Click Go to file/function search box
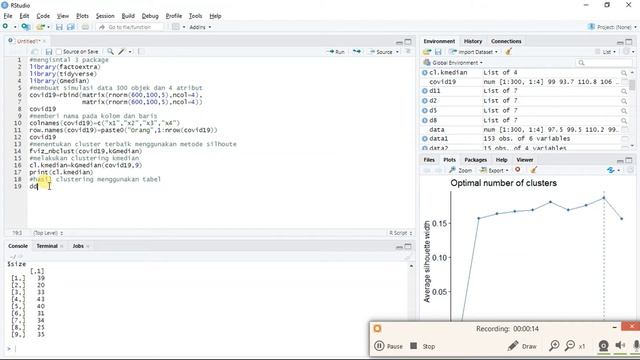This screenshot has width=640, height=360. pos(130,27)
